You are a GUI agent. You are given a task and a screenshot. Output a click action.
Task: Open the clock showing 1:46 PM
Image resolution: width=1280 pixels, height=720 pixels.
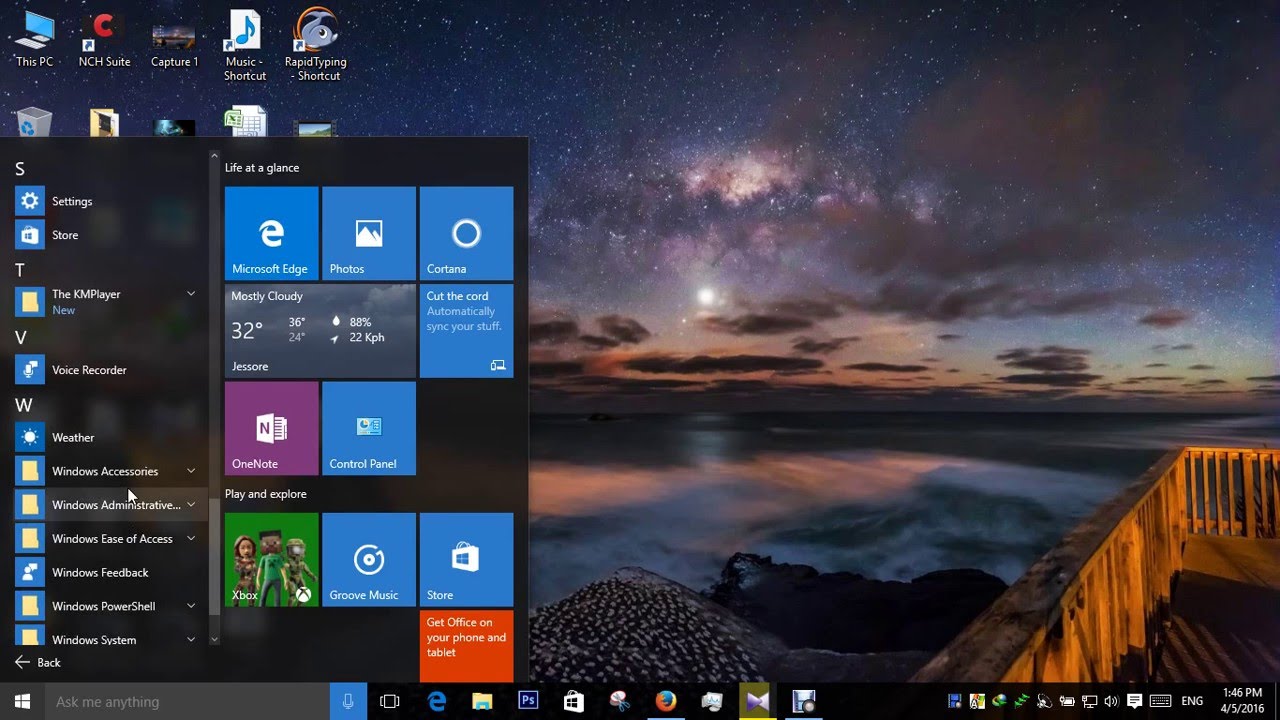(1242, 701)
